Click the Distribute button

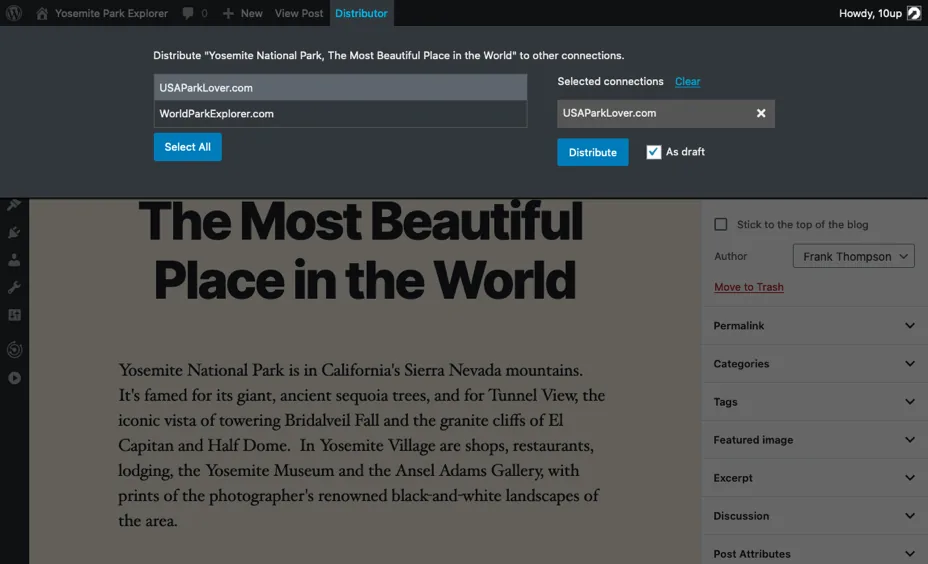pos(592,152)
